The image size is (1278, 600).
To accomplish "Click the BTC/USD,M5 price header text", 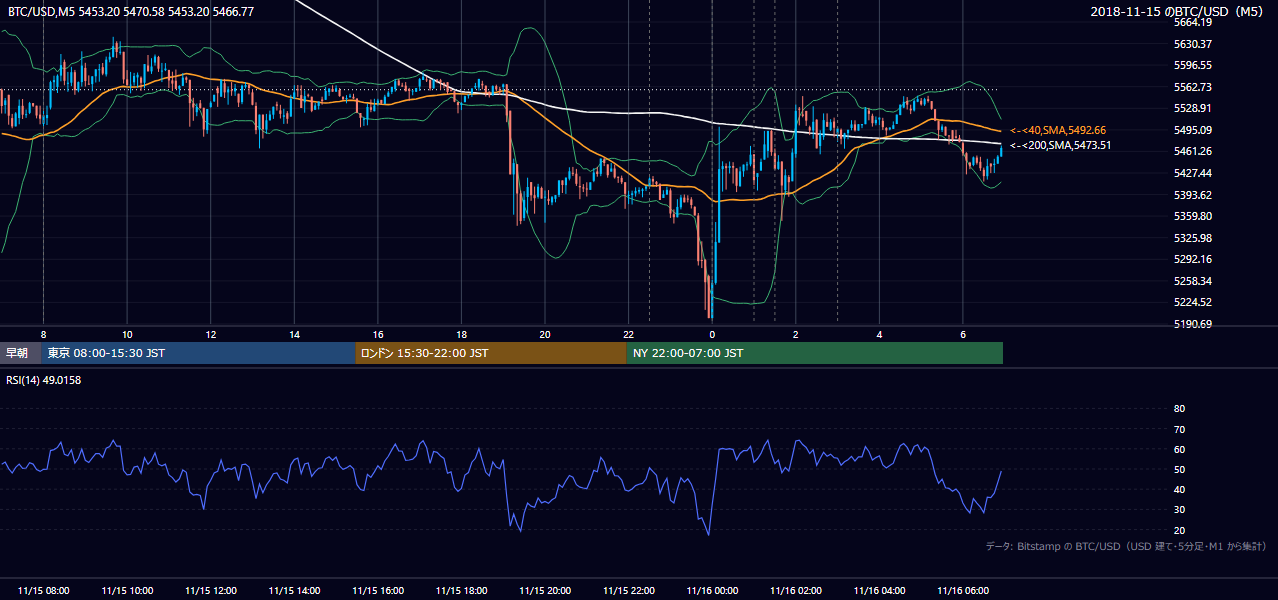I will click(x=131, y=12).
